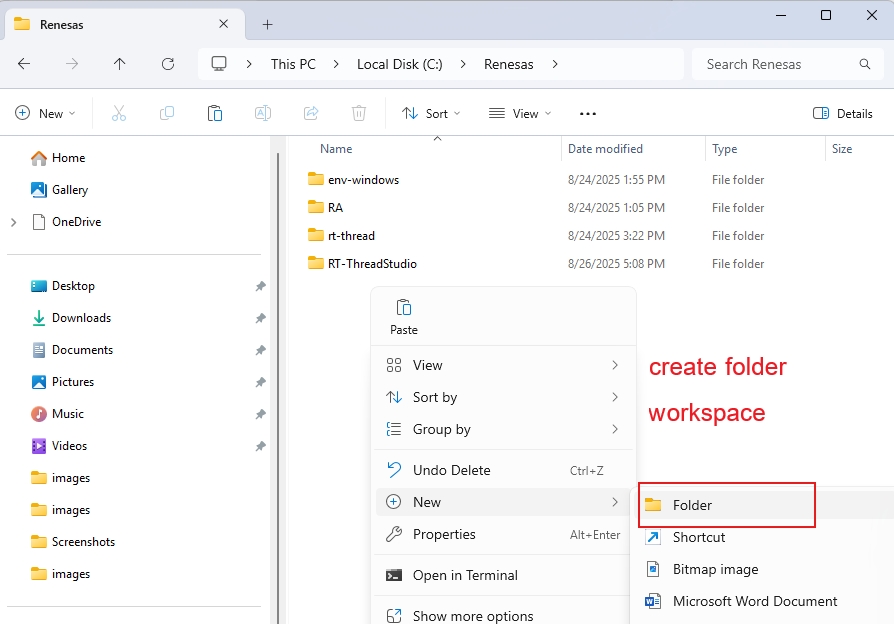Screen dimensions: 894x624
Task: Select Folder from the New submenu
Action: click(692, 505)
